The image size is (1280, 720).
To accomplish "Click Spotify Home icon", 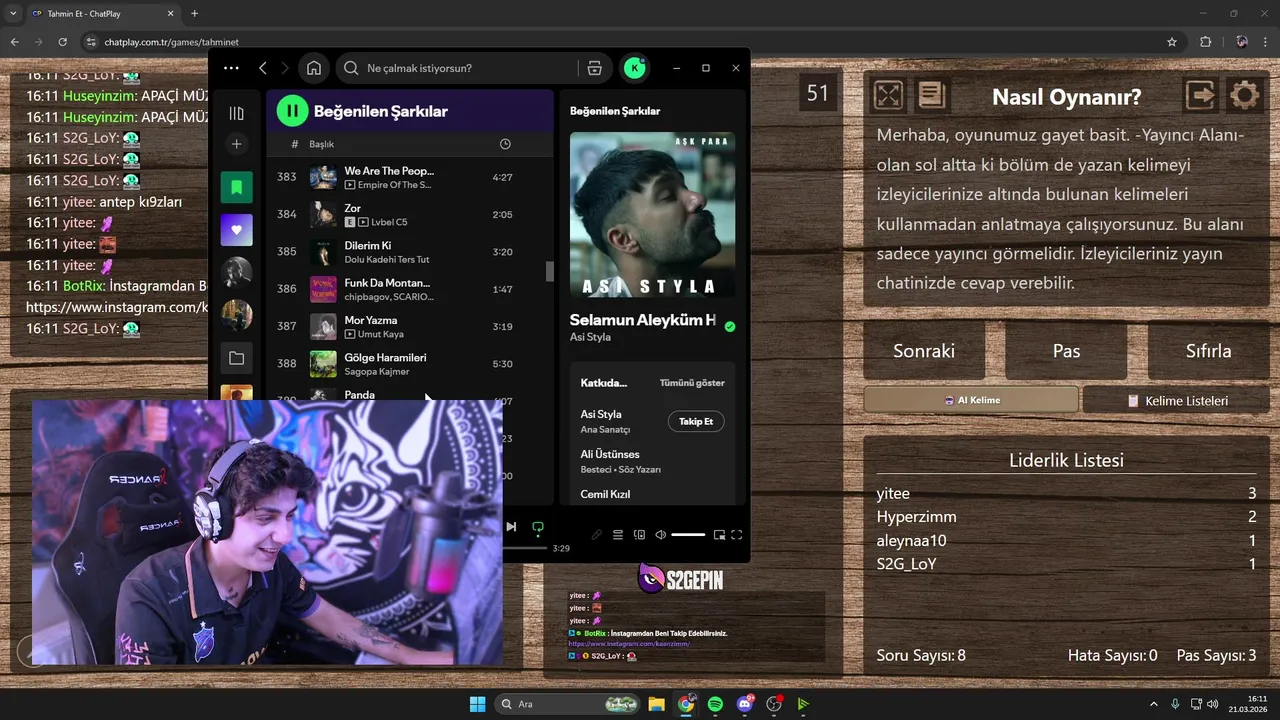I will pyautogui.click(x=314, y=68).
